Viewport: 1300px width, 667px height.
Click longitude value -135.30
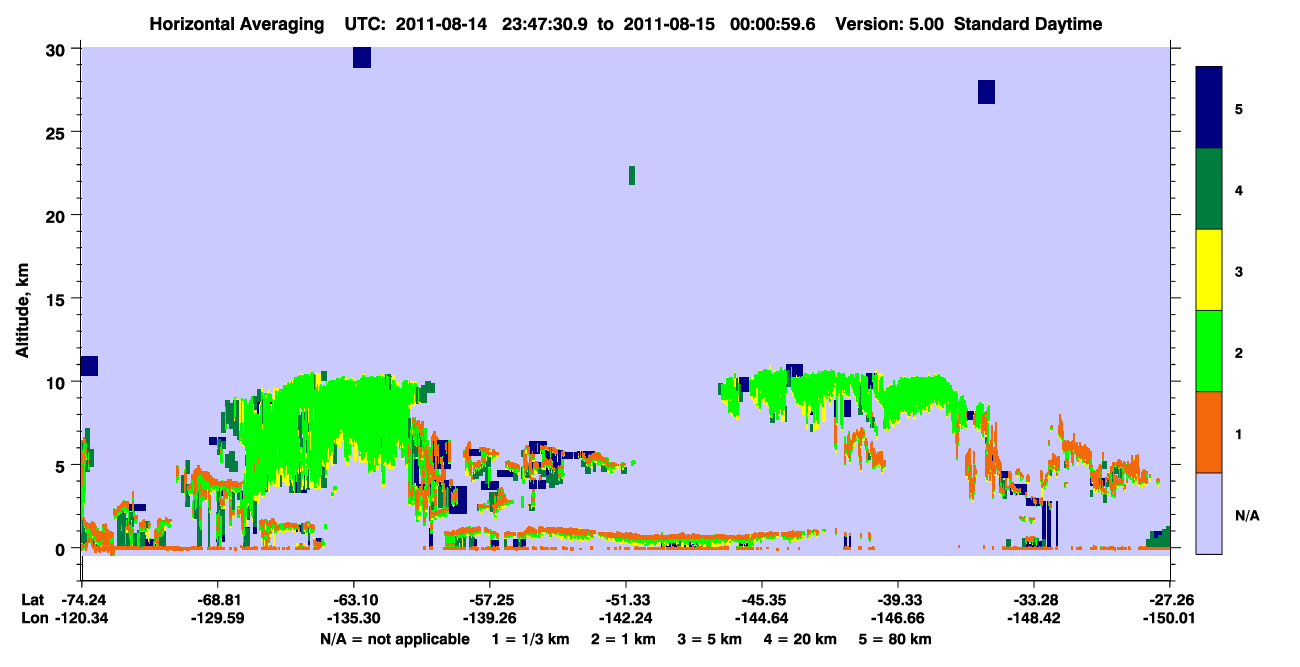tap(353, 618)
